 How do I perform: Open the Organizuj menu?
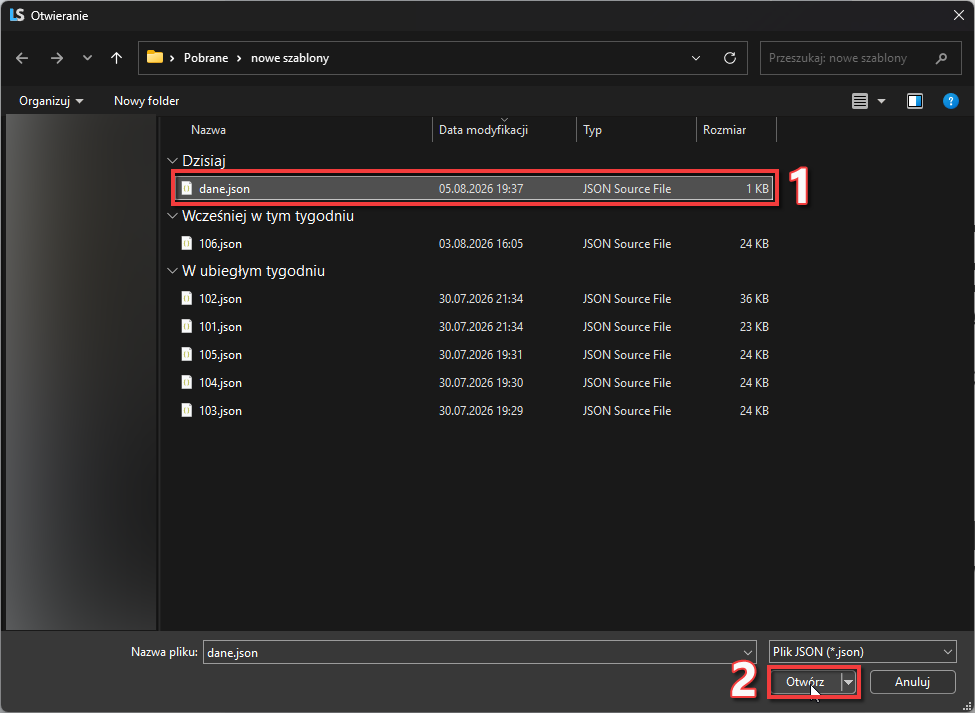coord(51,101)
